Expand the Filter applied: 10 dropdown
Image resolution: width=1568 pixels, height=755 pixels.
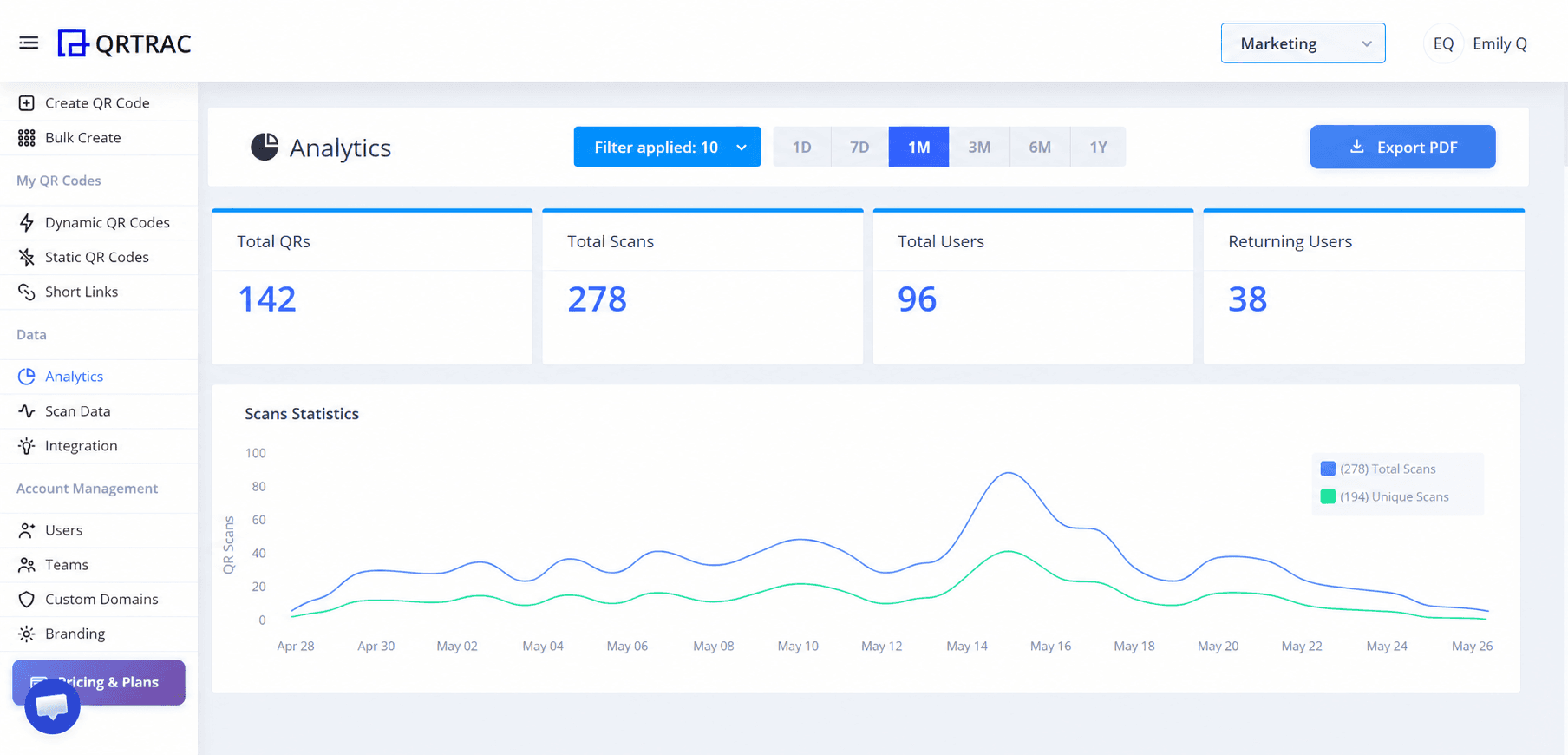pos(667,147)
